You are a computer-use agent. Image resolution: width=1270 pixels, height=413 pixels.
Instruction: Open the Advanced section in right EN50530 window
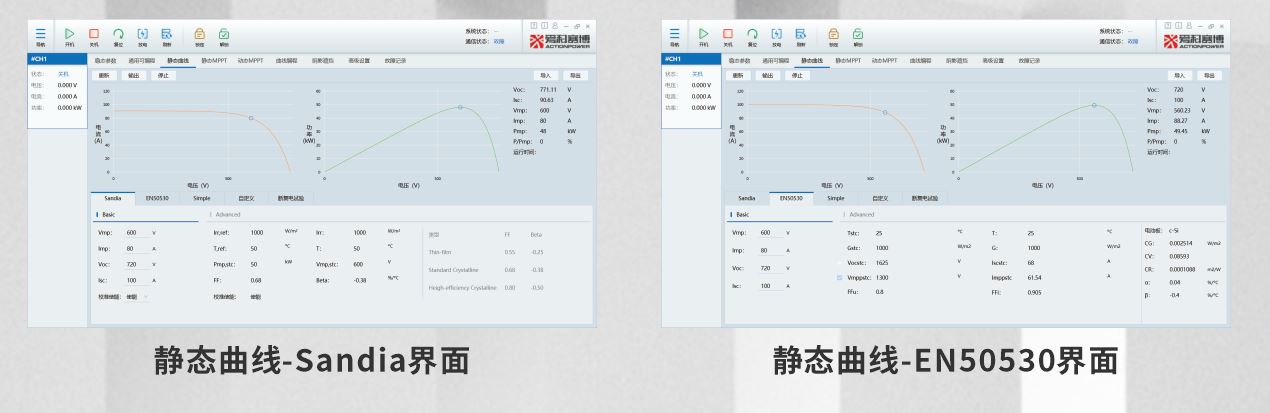[x=861, y=214]
